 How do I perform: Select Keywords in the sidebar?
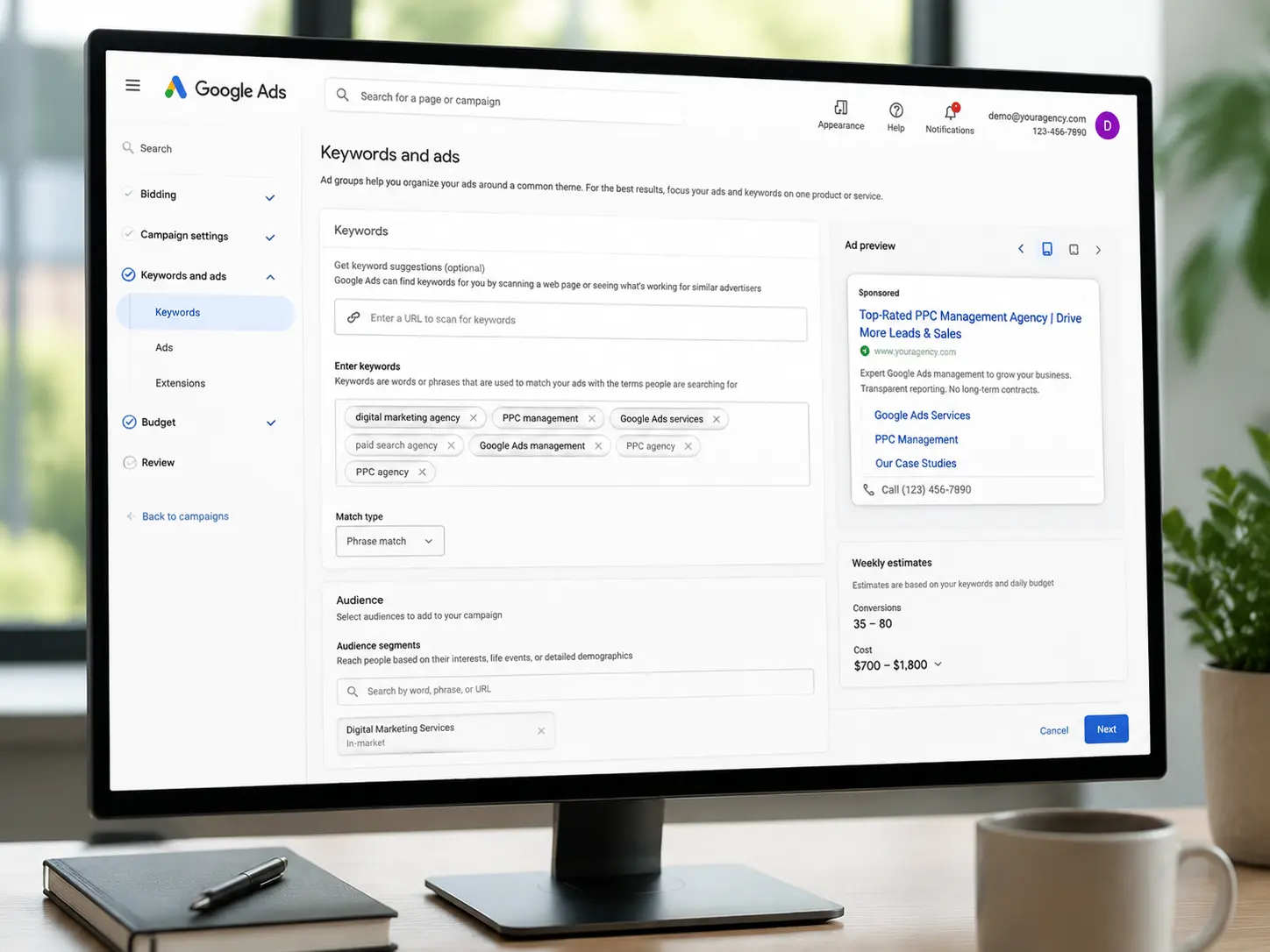[205, 313]
